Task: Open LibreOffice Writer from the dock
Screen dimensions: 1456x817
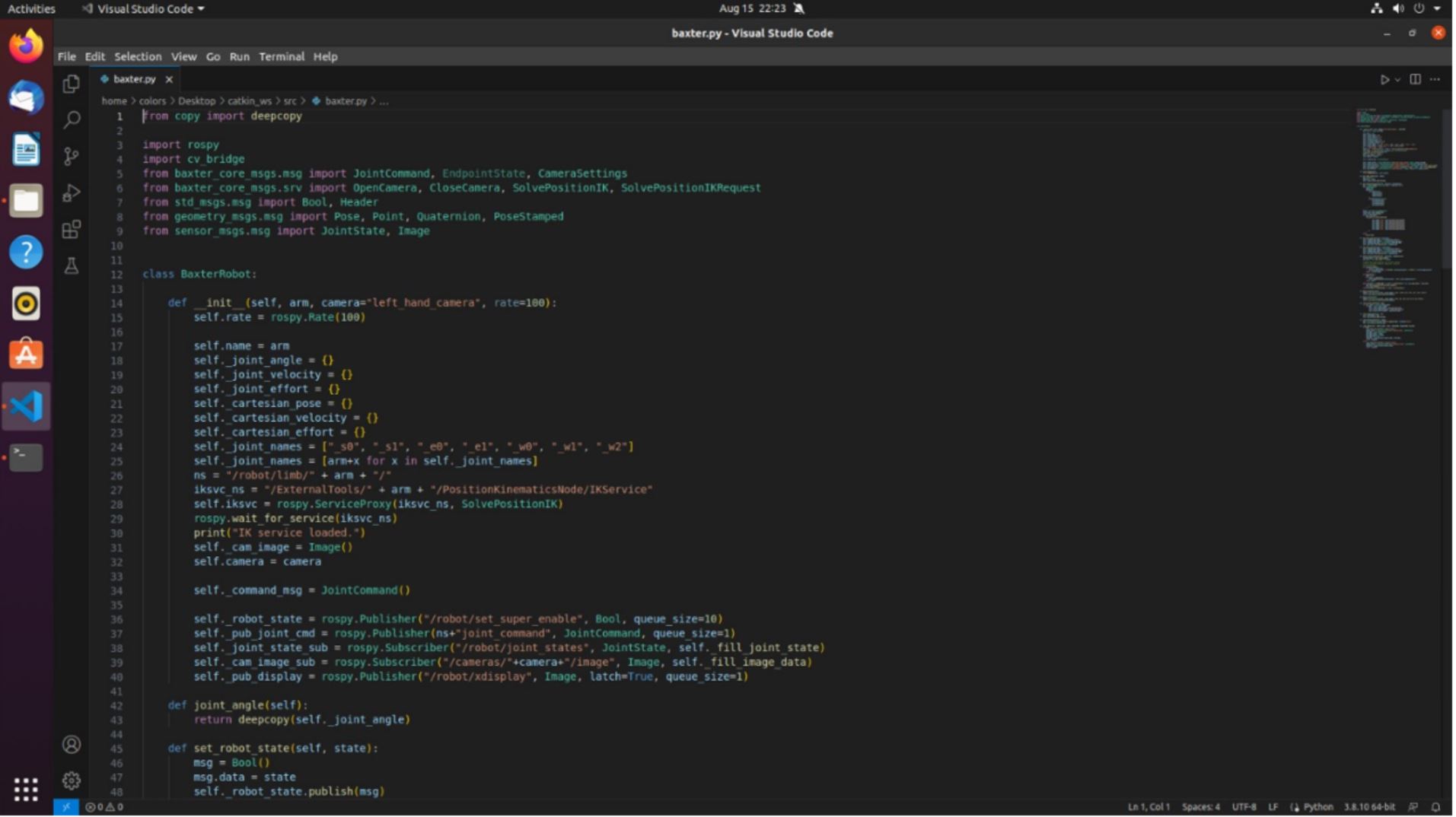Action: coord(26,150)
